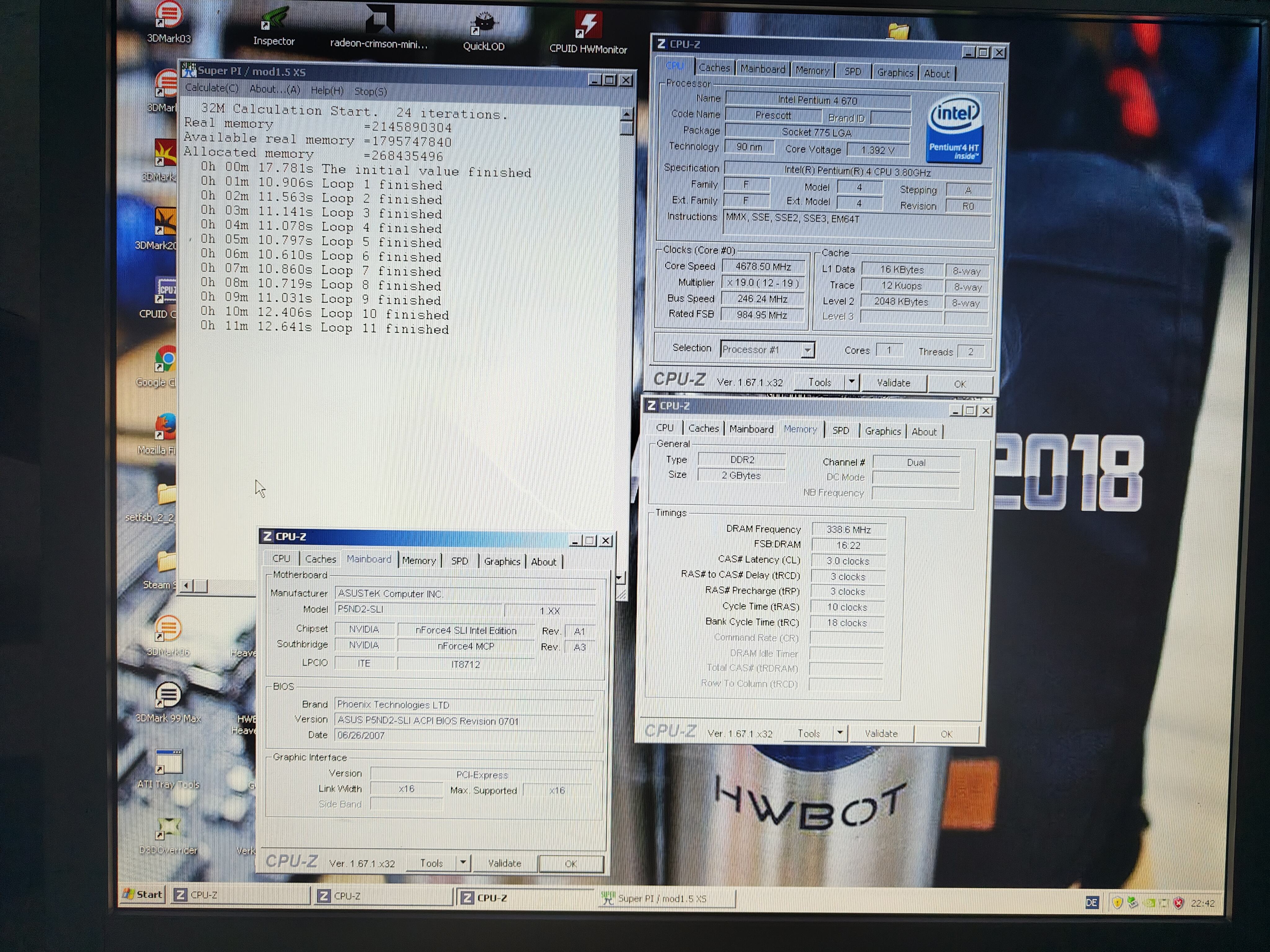
Task: Click Start button on taskbar
Action: (x=144, y=894)
